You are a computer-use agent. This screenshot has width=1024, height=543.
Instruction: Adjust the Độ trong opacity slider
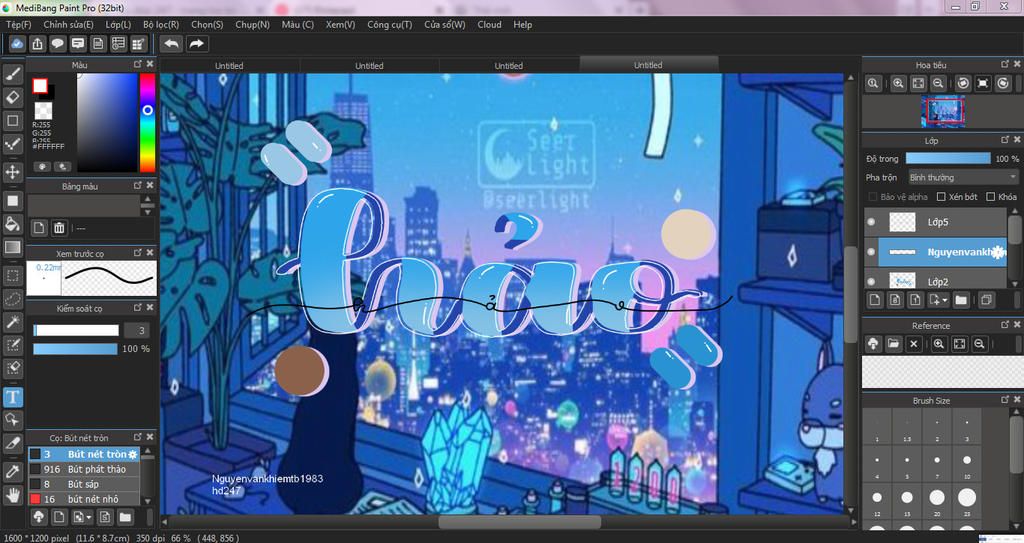click(948, 159)
